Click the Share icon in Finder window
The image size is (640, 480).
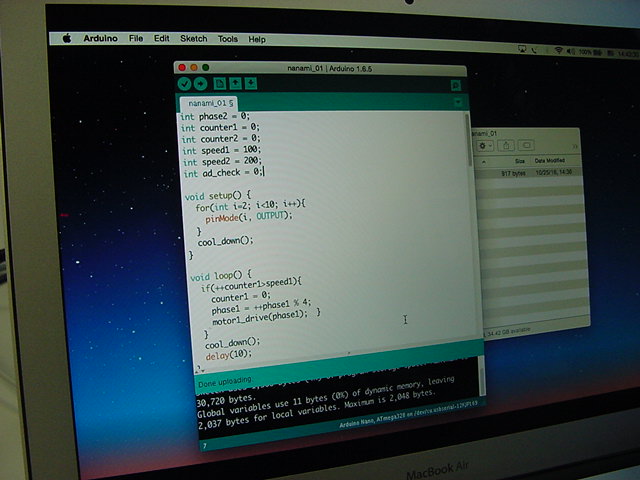(x=506, y=145)
